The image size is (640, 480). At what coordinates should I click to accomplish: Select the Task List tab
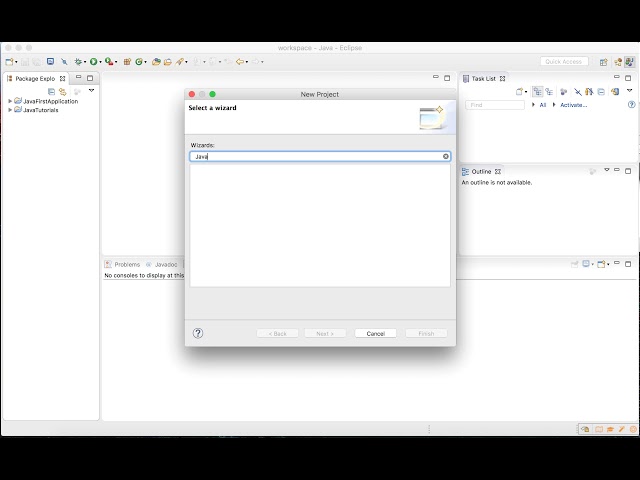[x=484, y=78]
